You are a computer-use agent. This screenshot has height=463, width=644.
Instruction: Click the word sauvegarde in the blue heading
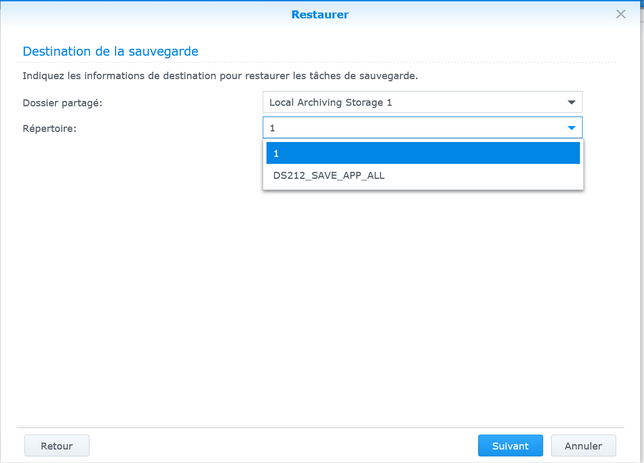click(x=163, y=51)
